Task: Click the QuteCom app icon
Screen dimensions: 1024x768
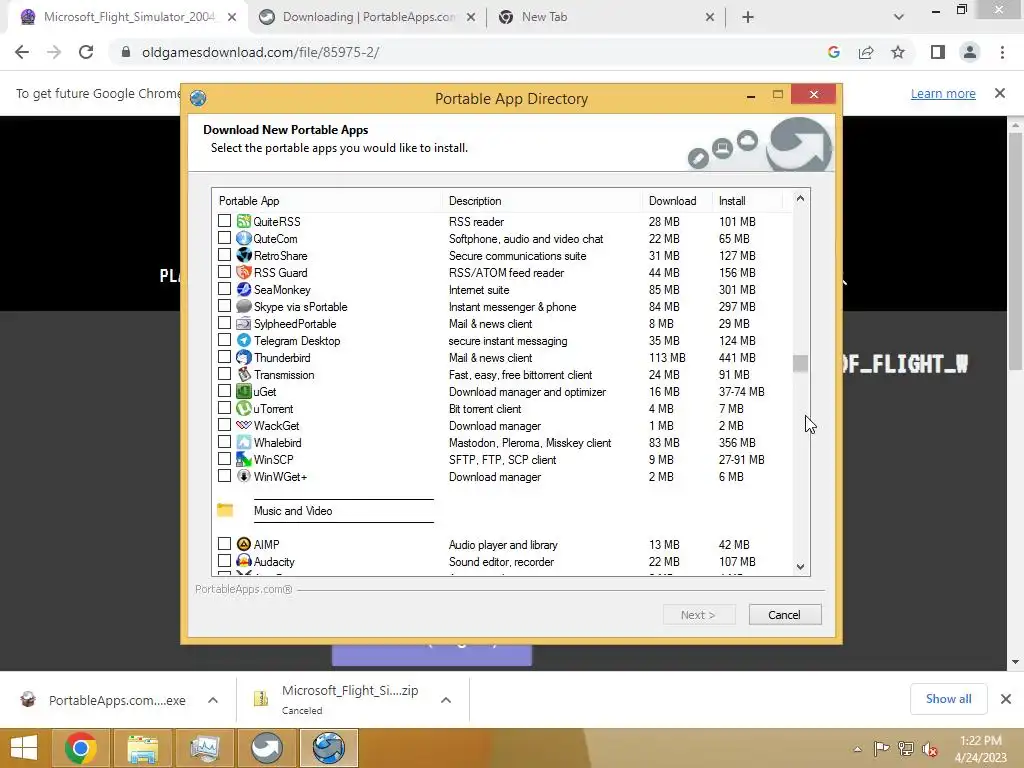Action: pos(244,238)
